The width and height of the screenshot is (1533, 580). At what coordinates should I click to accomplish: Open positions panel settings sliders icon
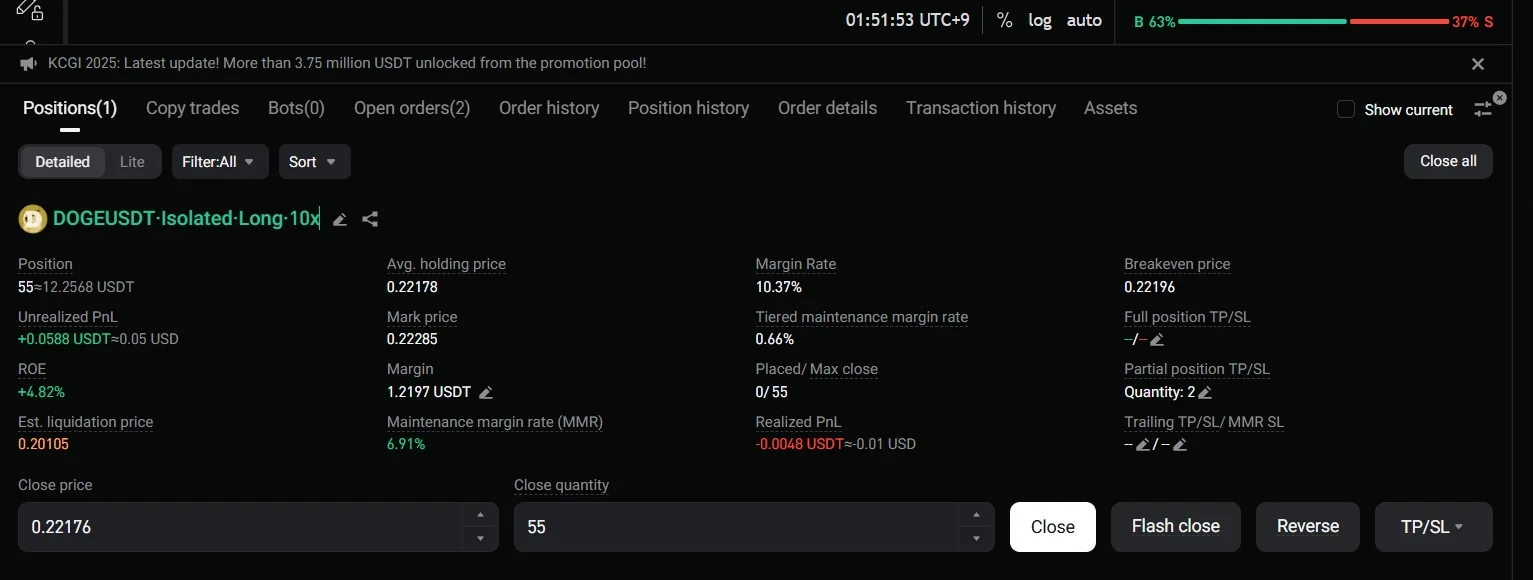point(1483,109)
